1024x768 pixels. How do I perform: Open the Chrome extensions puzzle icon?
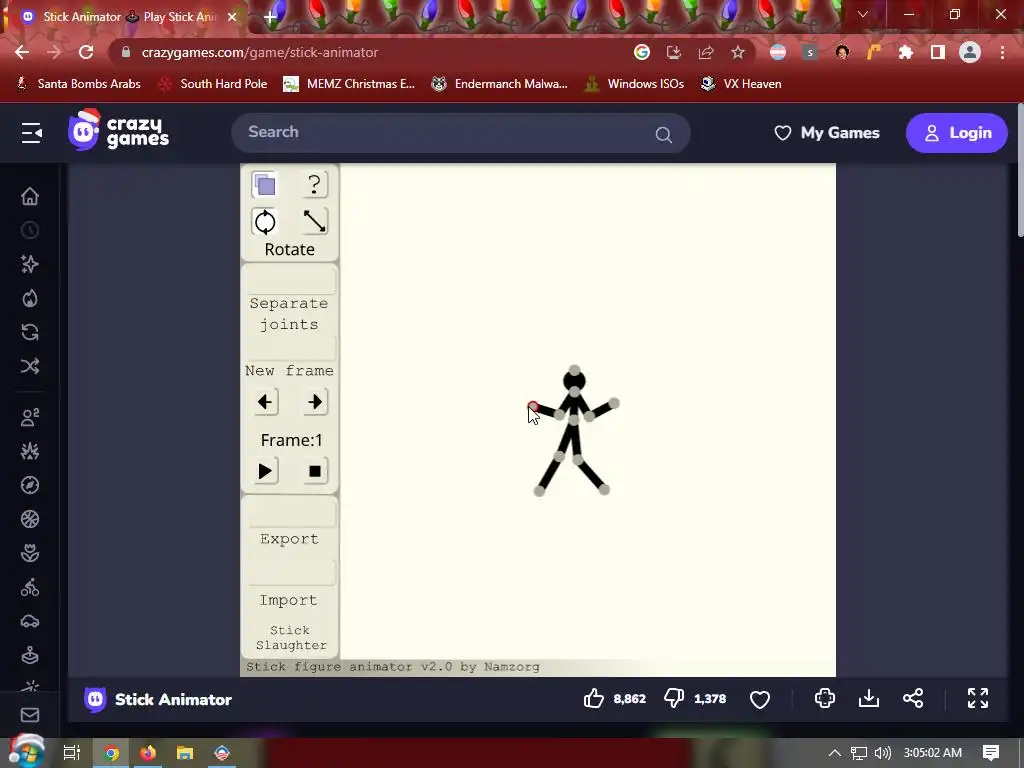coord(906,52)
